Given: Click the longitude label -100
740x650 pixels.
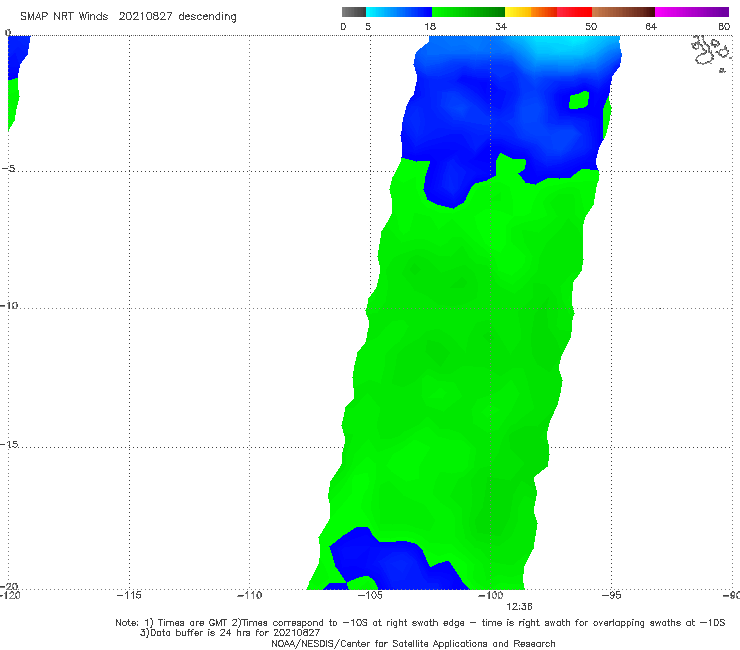Looking at the screenshot, I should click(x=491, y=595).
